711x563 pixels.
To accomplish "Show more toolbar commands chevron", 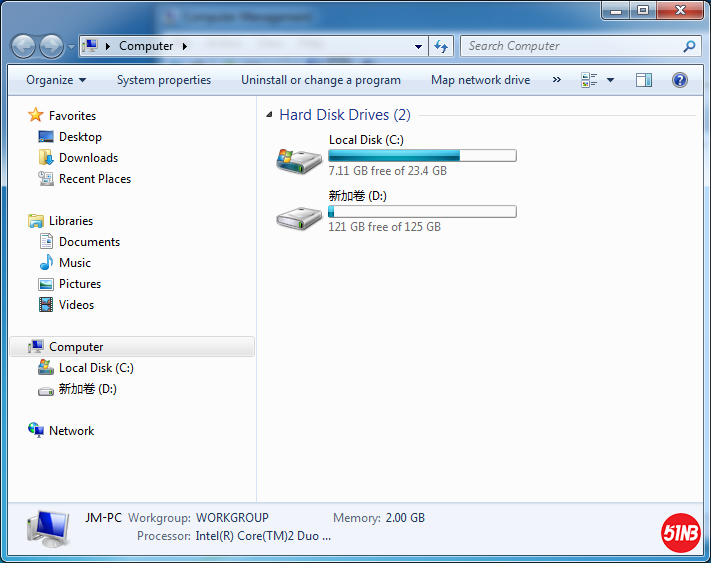I will pos(556,80).
